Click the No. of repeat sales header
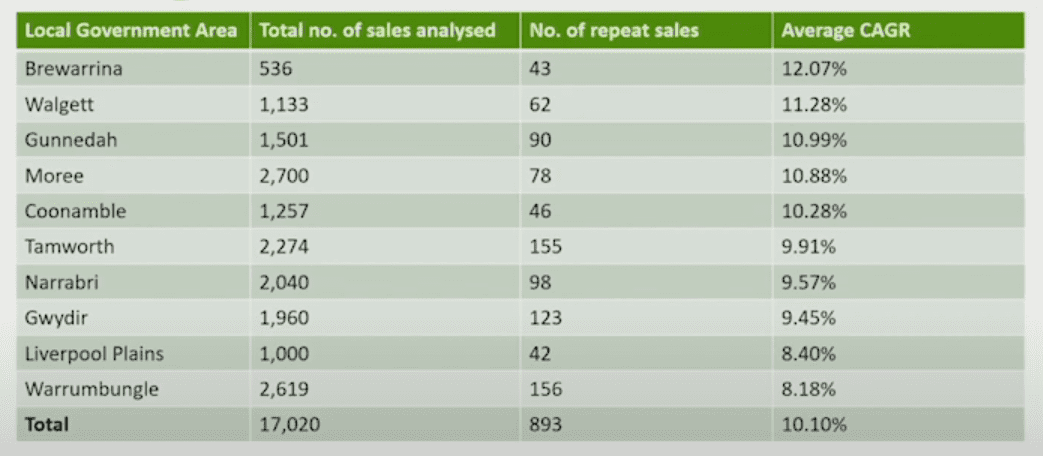This screenshot has width=1043, height=456. tap(614, 31)
